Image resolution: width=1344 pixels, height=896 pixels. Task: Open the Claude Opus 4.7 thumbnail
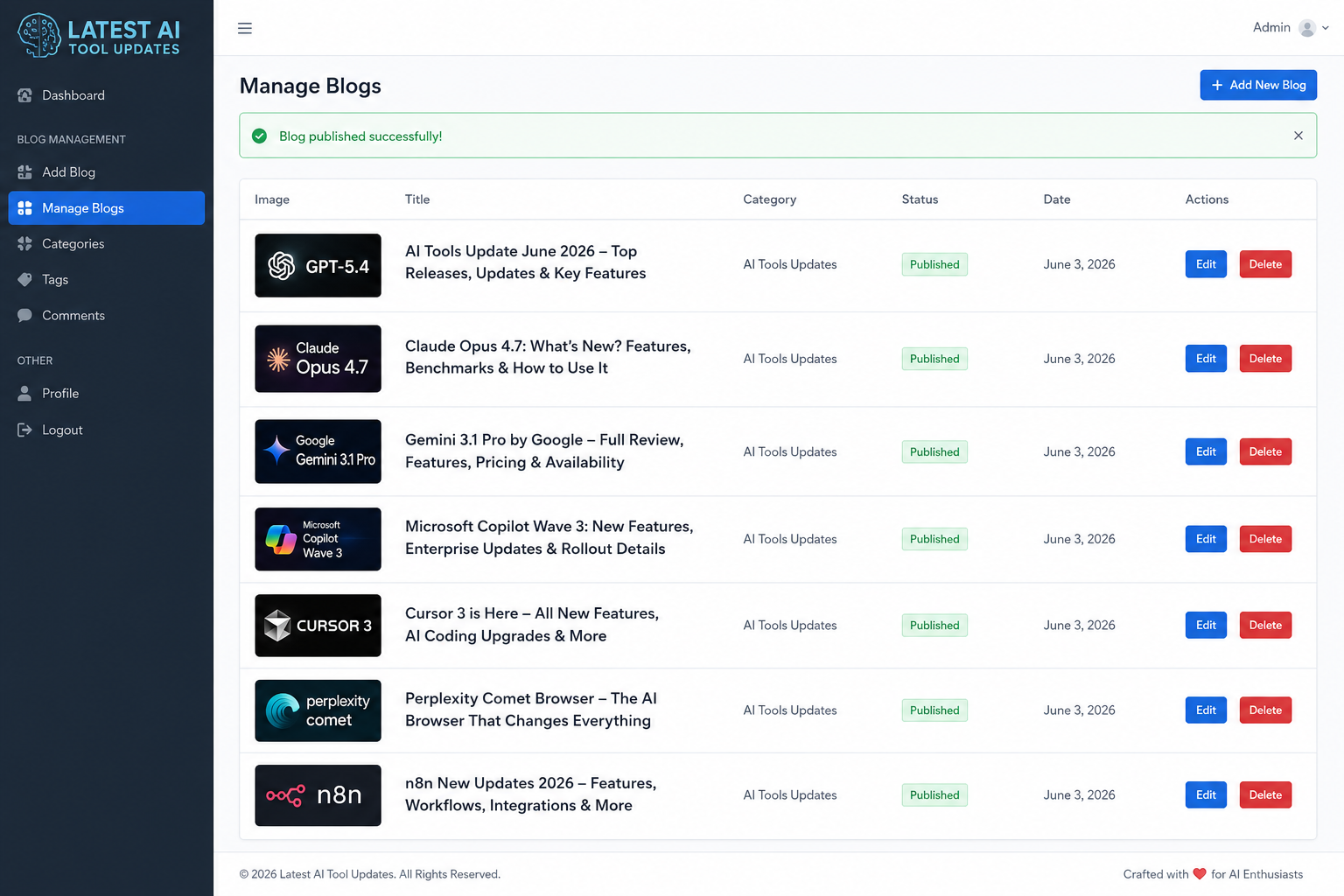[x=318, y=359]
